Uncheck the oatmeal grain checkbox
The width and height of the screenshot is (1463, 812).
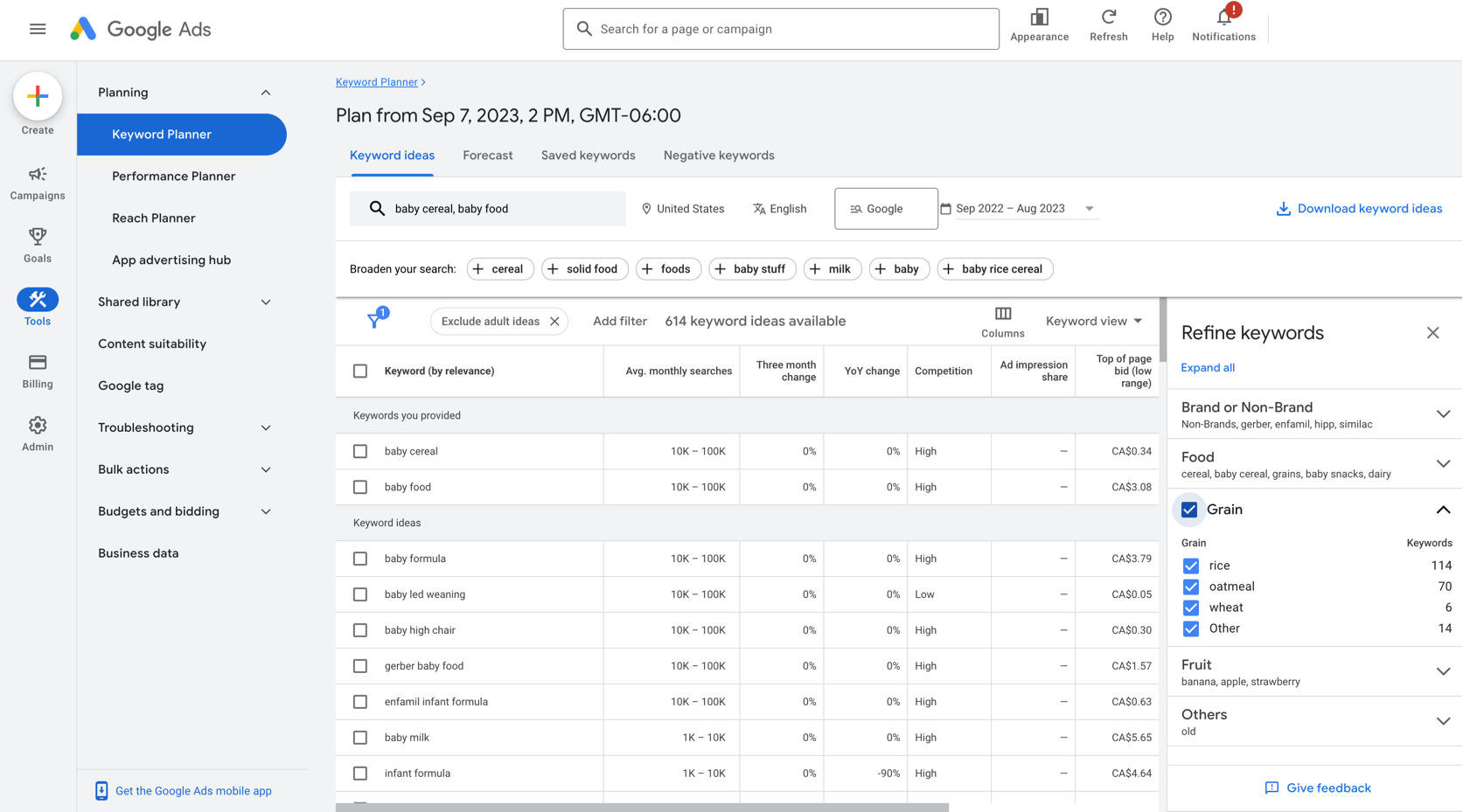(x=1190, y=586)
